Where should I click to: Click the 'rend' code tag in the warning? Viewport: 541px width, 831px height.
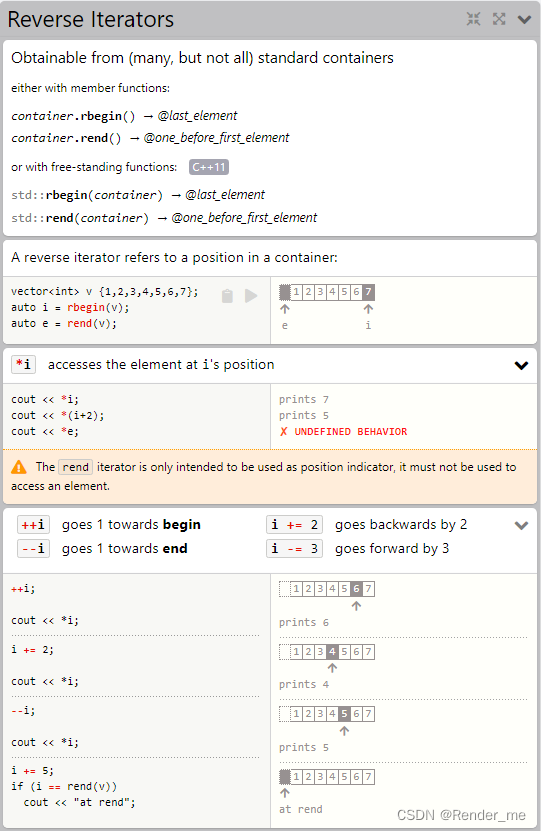pyautogui.click(x=75, y=467)
